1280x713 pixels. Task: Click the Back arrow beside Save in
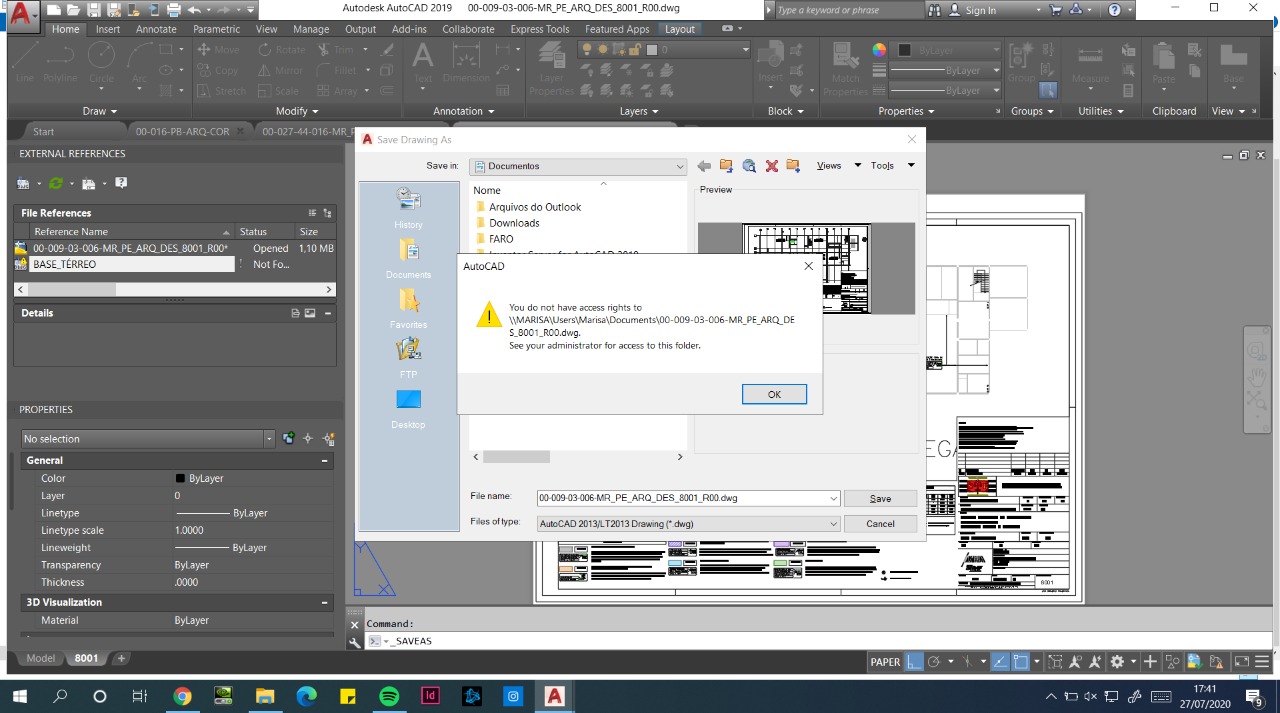pos(704,166)
